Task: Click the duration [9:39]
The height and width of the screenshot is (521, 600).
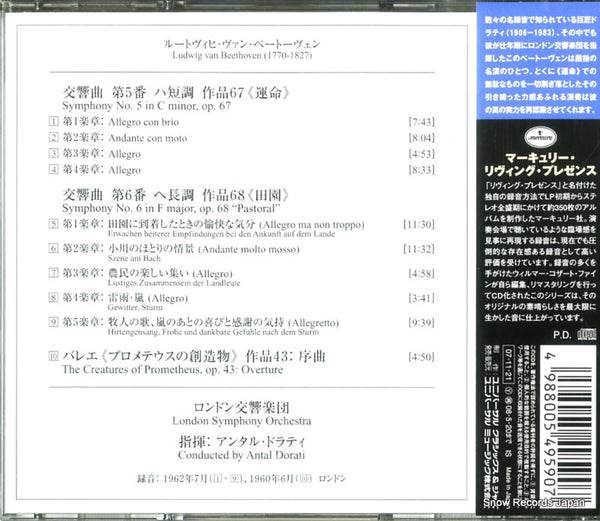Action: tap(422, 322)
